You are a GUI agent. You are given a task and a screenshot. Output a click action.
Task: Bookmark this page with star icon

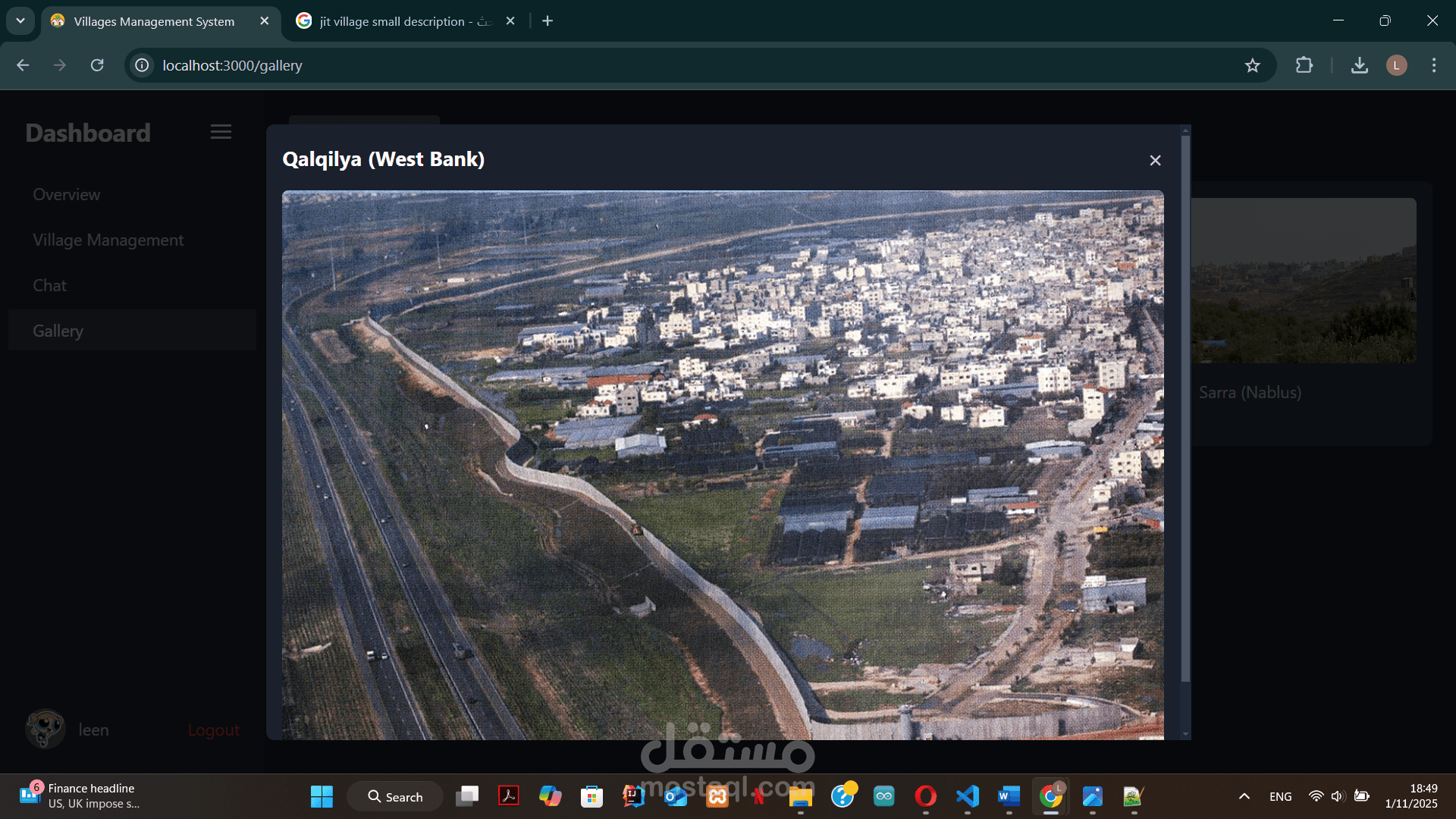tap(1252, 65)
